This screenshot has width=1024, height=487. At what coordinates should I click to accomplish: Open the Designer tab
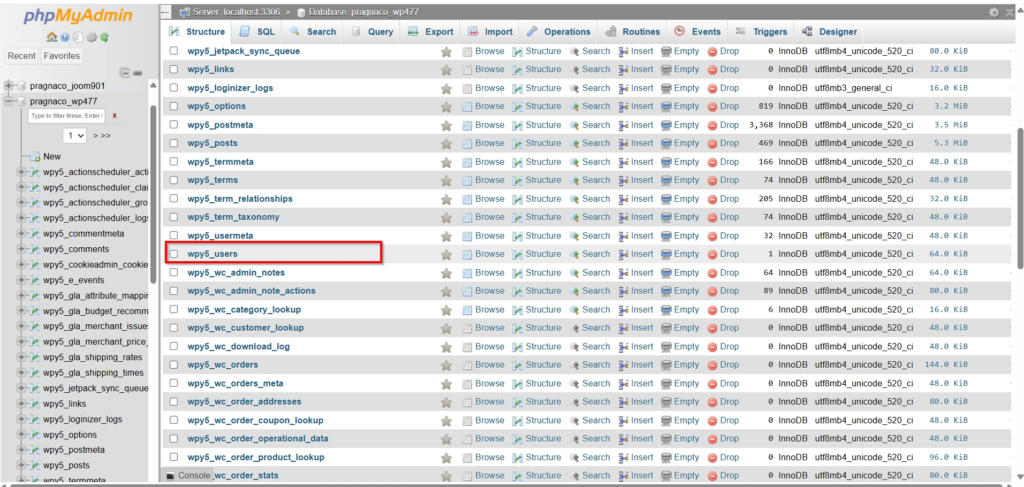click(x=829, y=31)
